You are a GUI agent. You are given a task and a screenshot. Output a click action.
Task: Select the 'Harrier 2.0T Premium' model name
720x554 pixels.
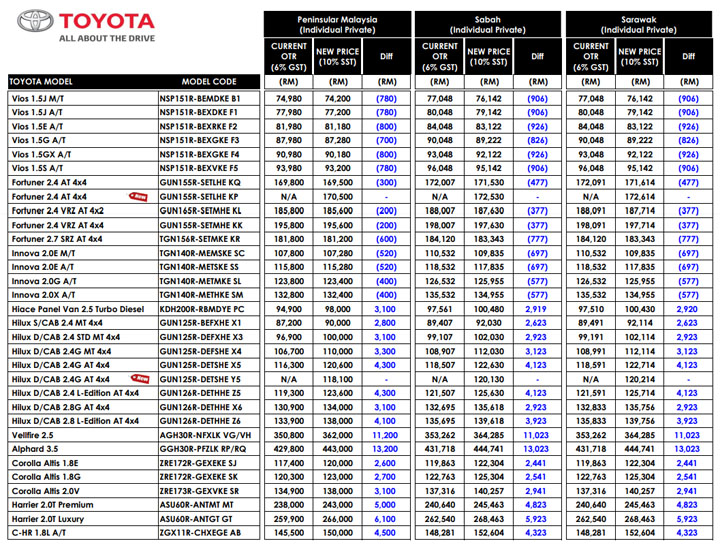tap(52, 505)
